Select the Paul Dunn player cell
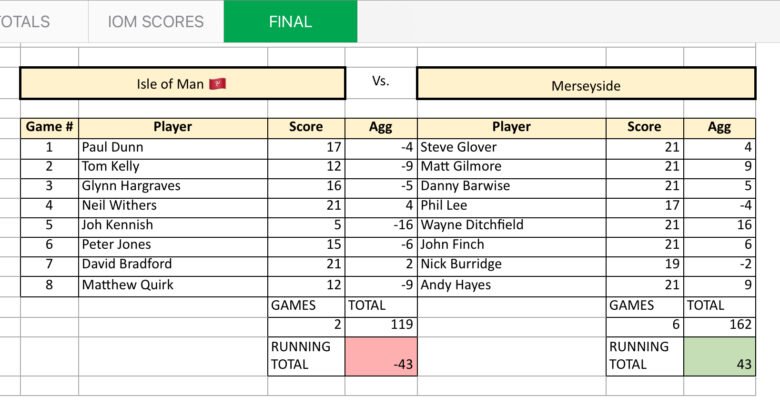Screen dimensions: 780x417 click(x=173, y=148)
